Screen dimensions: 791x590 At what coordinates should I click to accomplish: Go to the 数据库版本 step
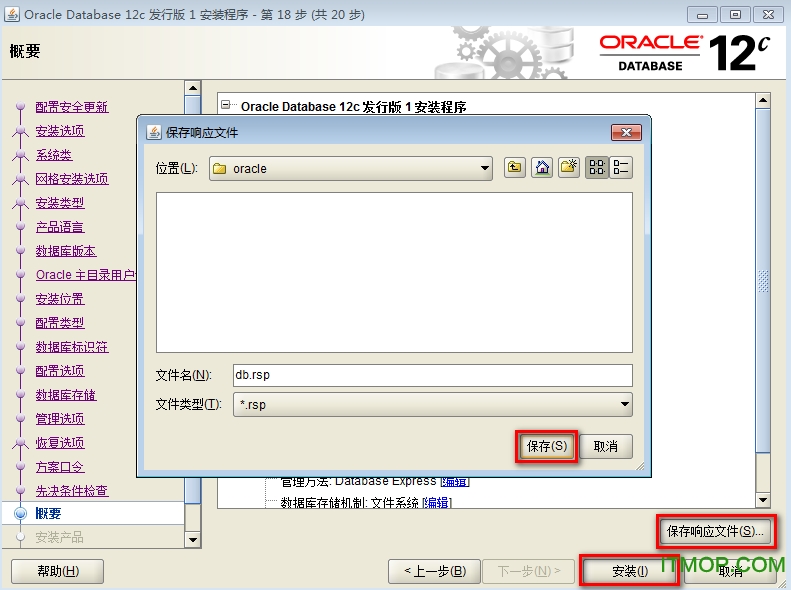pyautogui.click(x=66, y=251)
